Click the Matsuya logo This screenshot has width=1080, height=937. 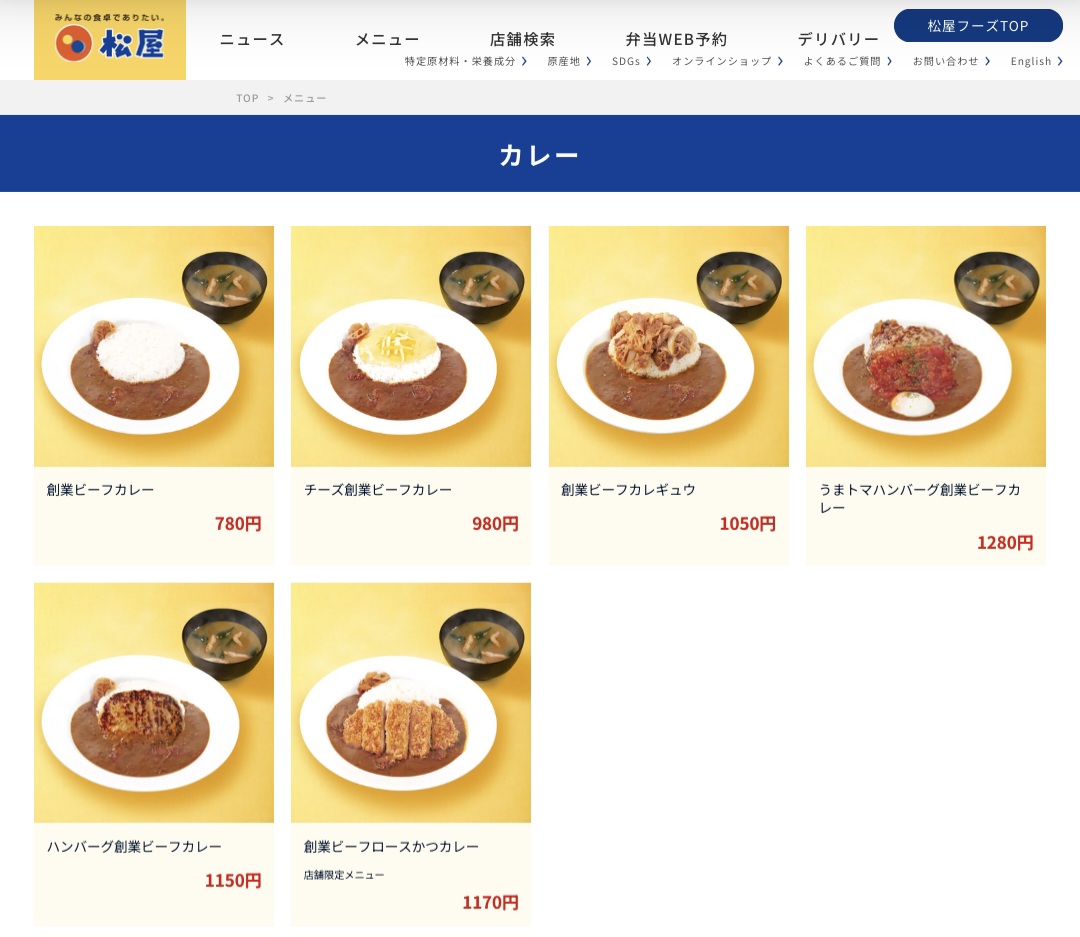coord(110,40)
